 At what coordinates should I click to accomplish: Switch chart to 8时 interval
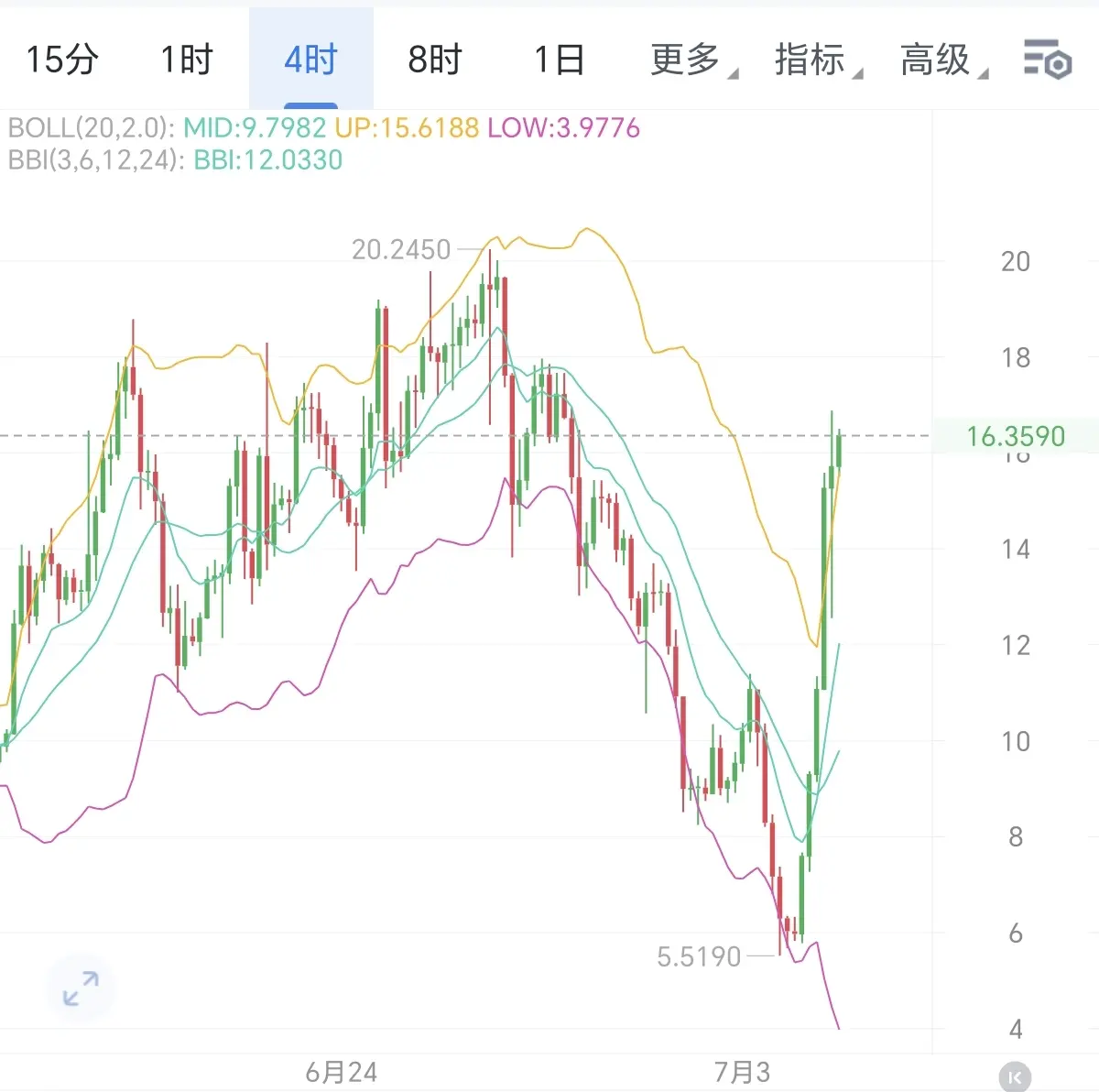(435, 60)
